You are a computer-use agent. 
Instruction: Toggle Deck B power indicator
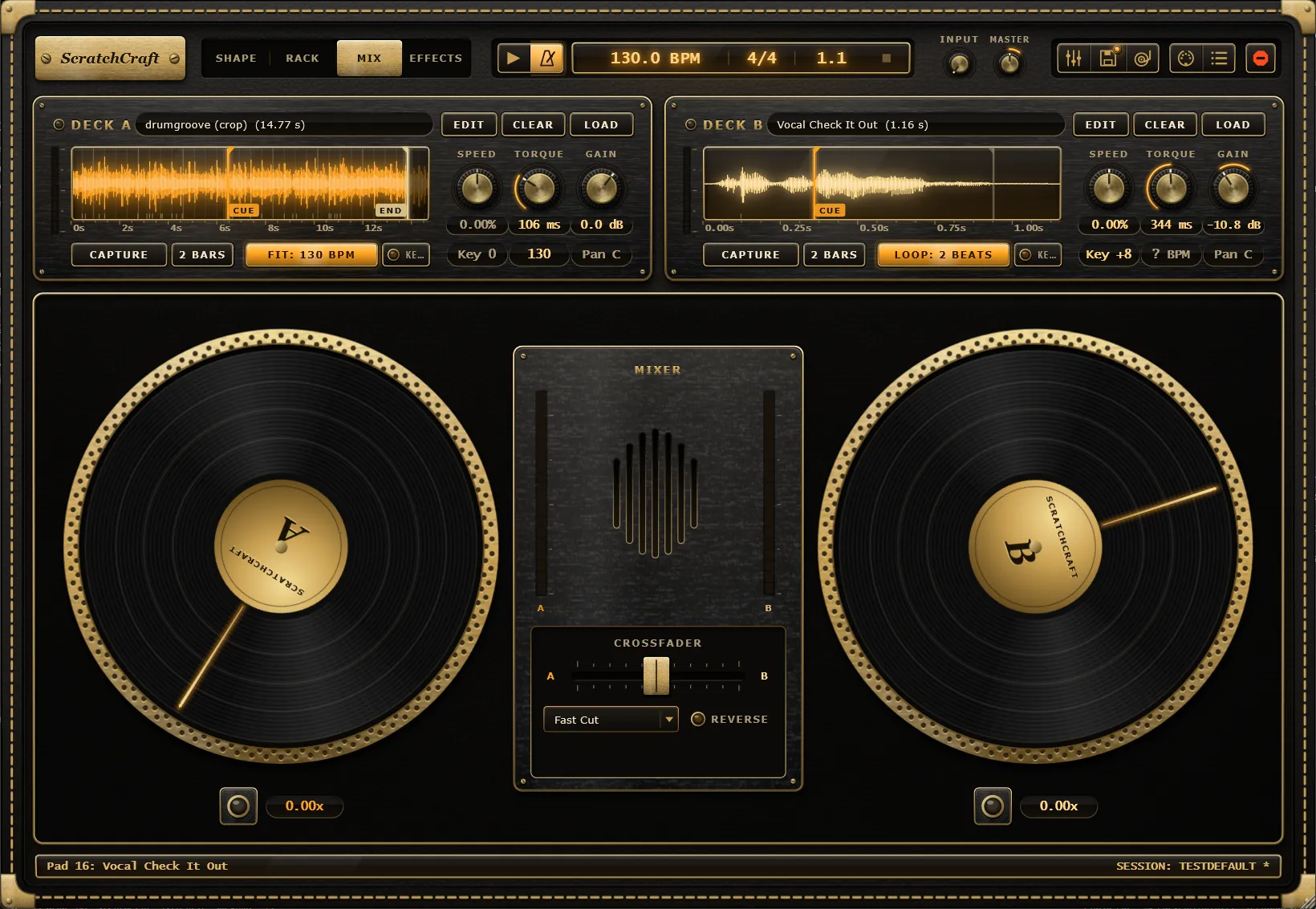tap(691, 124)
